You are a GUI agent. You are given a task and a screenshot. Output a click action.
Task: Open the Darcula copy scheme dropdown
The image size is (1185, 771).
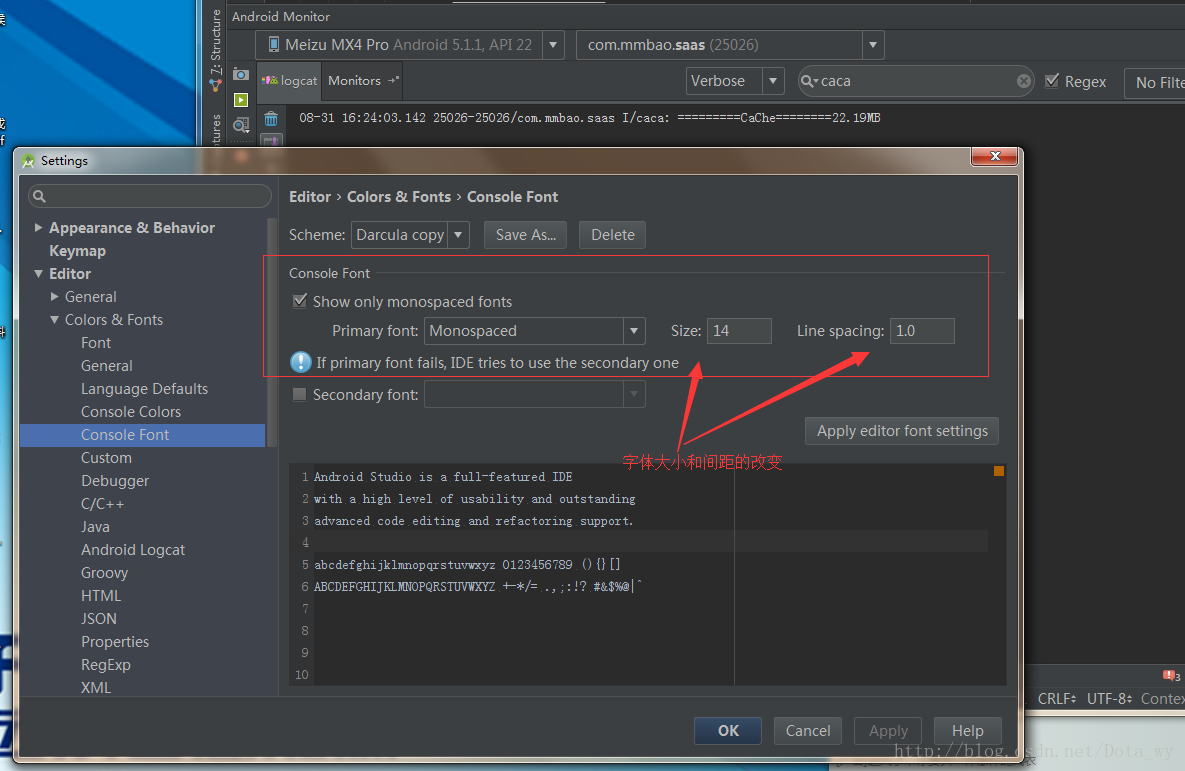458,235
